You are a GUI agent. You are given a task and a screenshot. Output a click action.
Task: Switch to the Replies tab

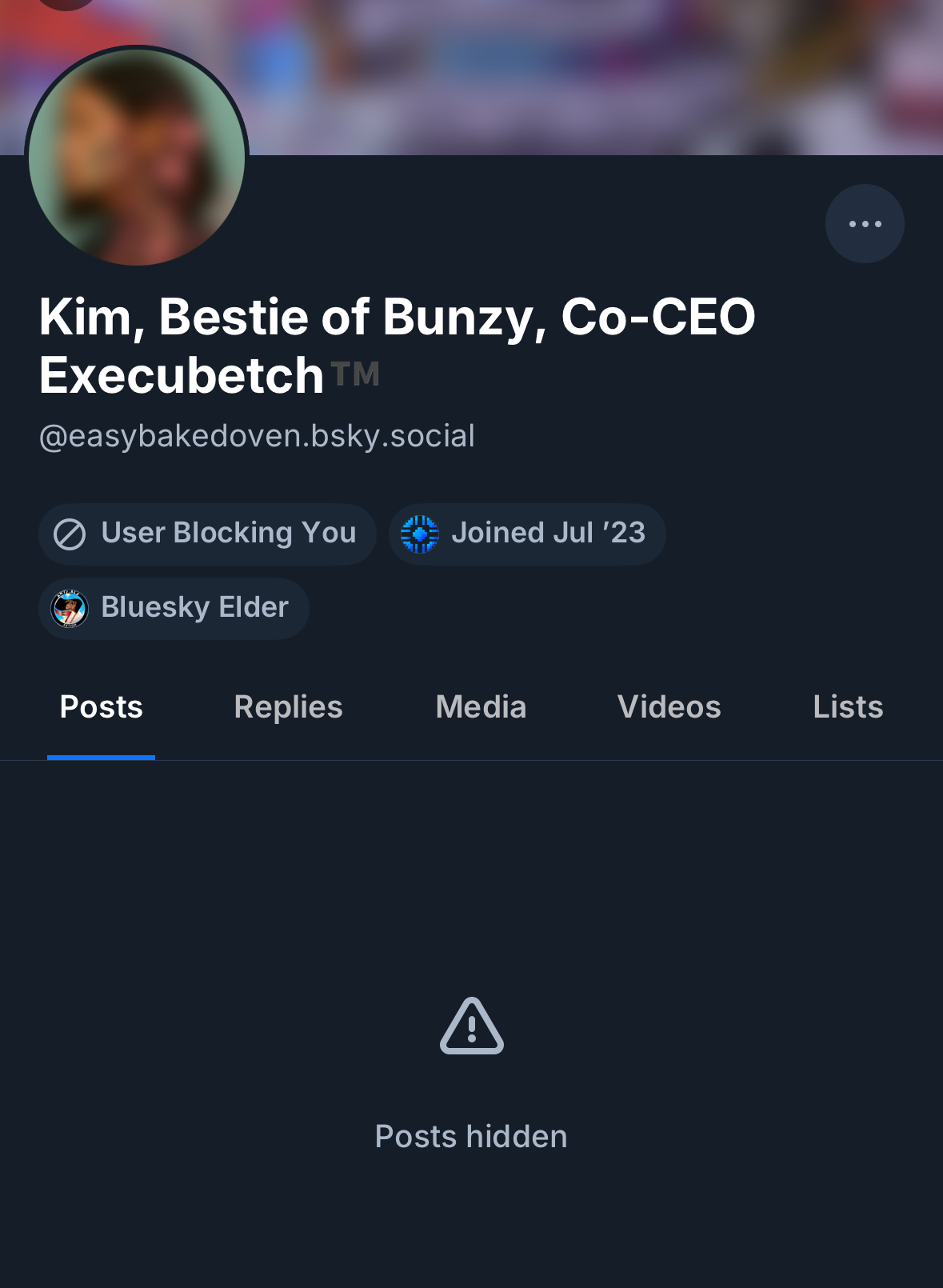pos(288,707)
